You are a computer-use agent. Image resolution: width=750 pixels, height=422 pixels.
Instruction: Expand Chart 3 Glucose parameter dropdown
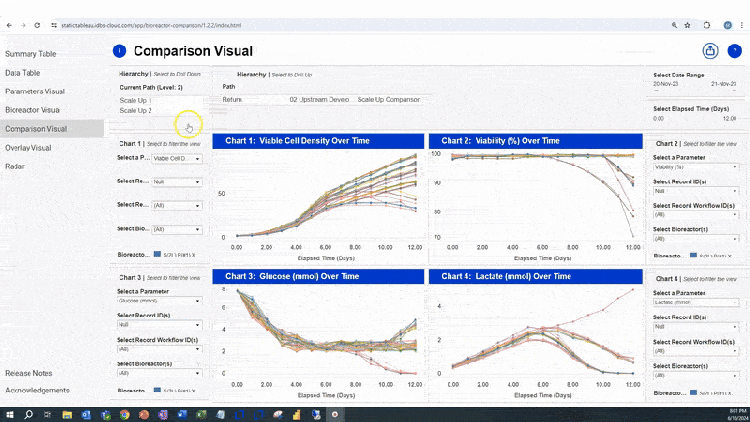click(x=159, y=301)
